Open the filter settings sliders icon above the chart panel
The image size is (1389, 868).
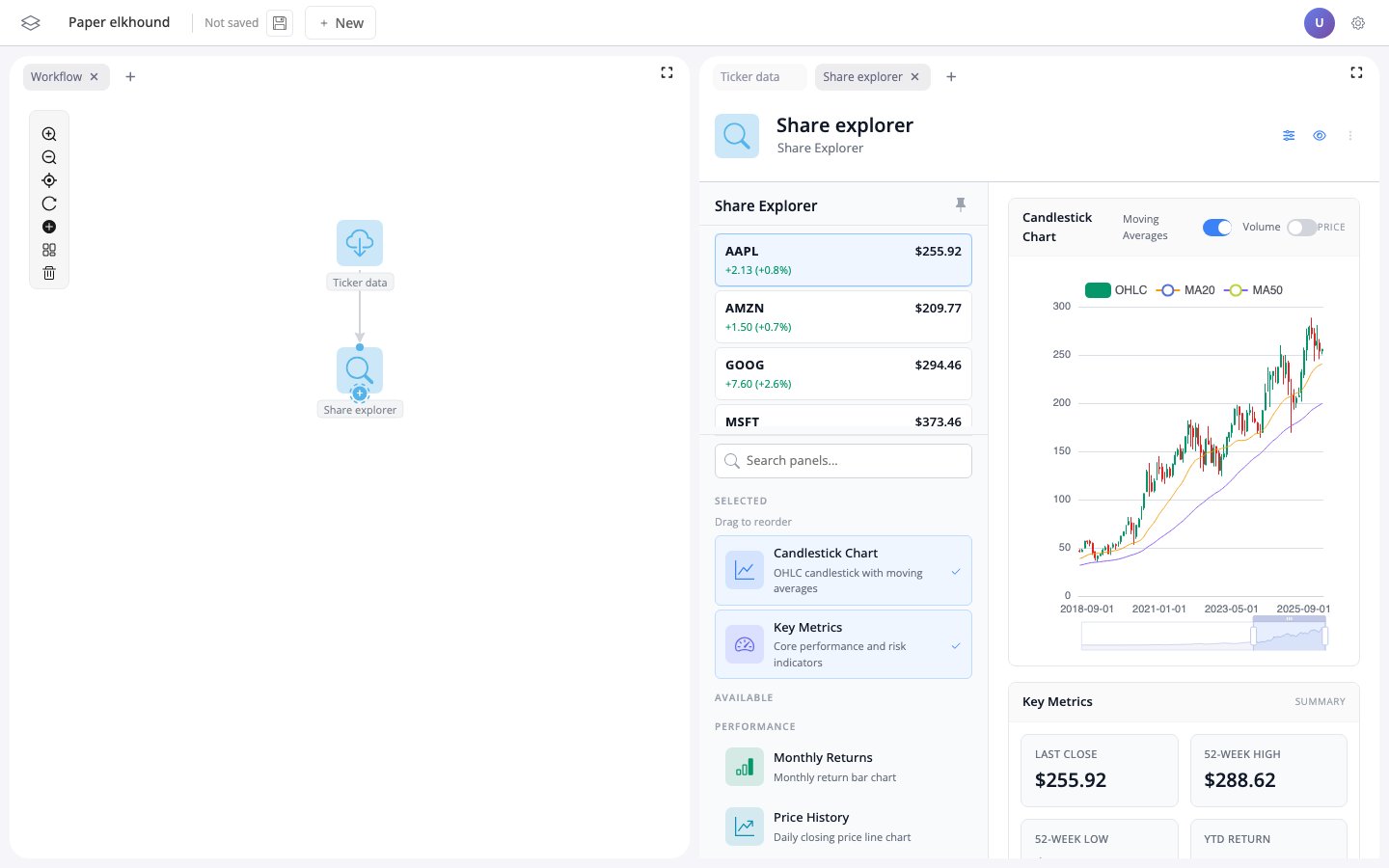(x=1289, y=135)
